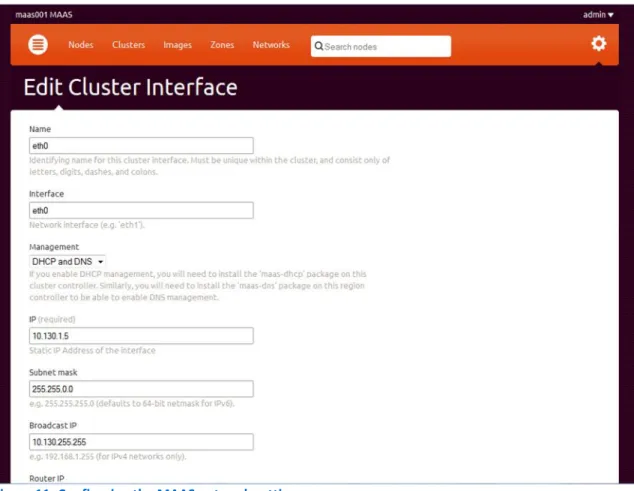634x491 pixels.
Task: Click the Interface input field
Action: (141, 210)
